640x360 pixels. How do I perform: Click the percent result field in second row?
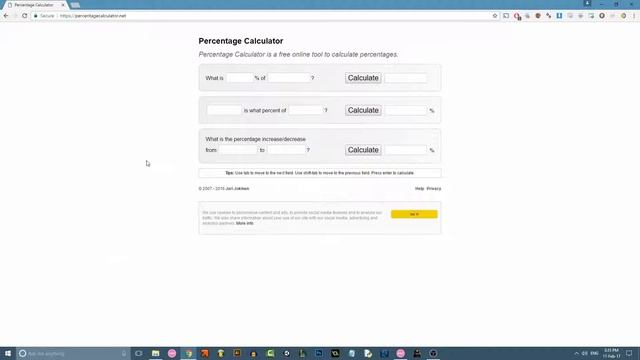406,110
